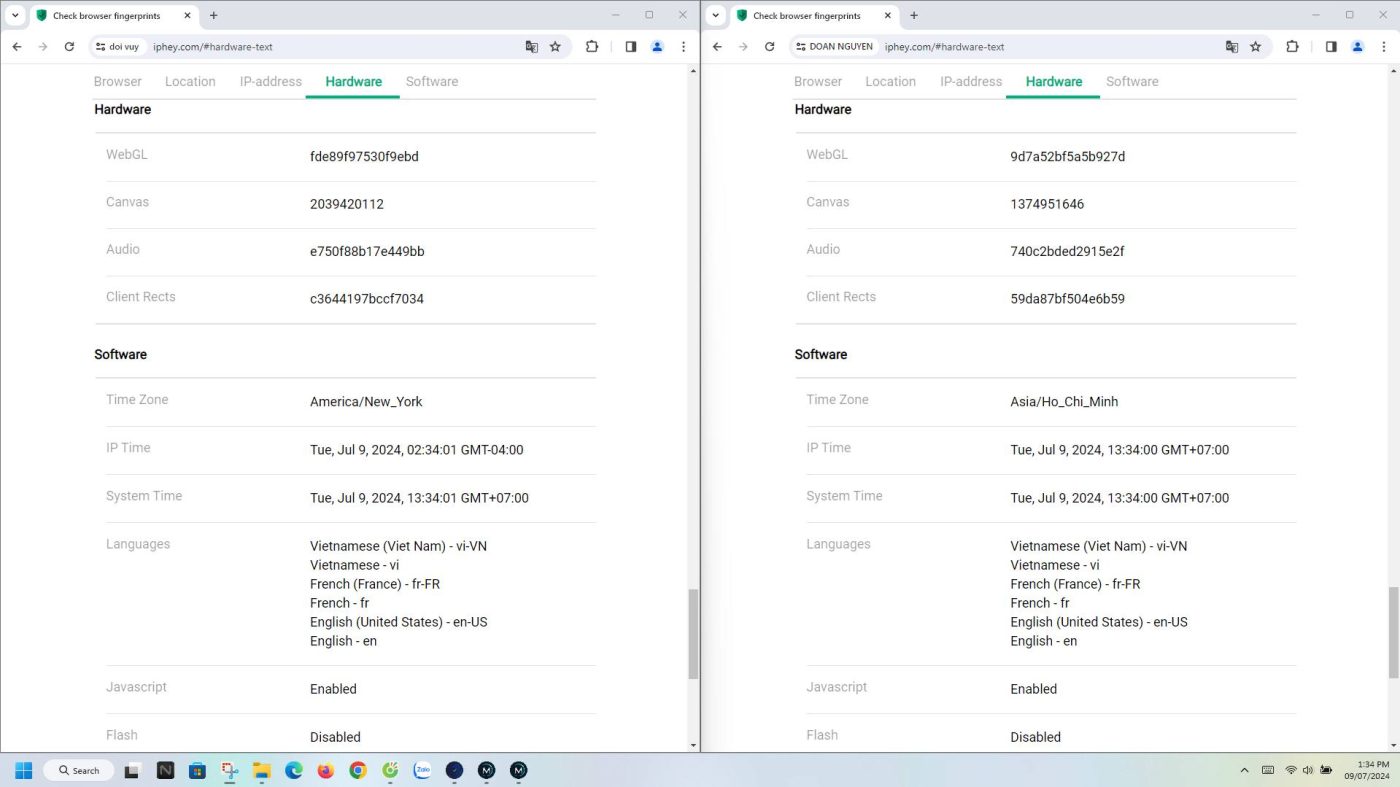The width and height of the screenshot is (1400, 787).
Task: Click Client Rects value 'c3644197bccf7034' in left window
Action: coord(367,299)
